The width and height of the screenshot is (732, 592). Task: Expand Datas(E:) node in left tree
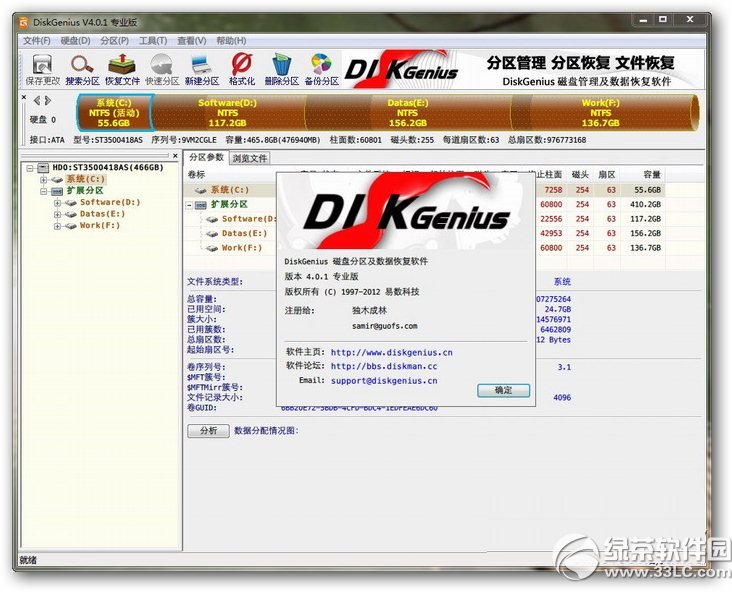pyautogui.click(x=57, y=214)
